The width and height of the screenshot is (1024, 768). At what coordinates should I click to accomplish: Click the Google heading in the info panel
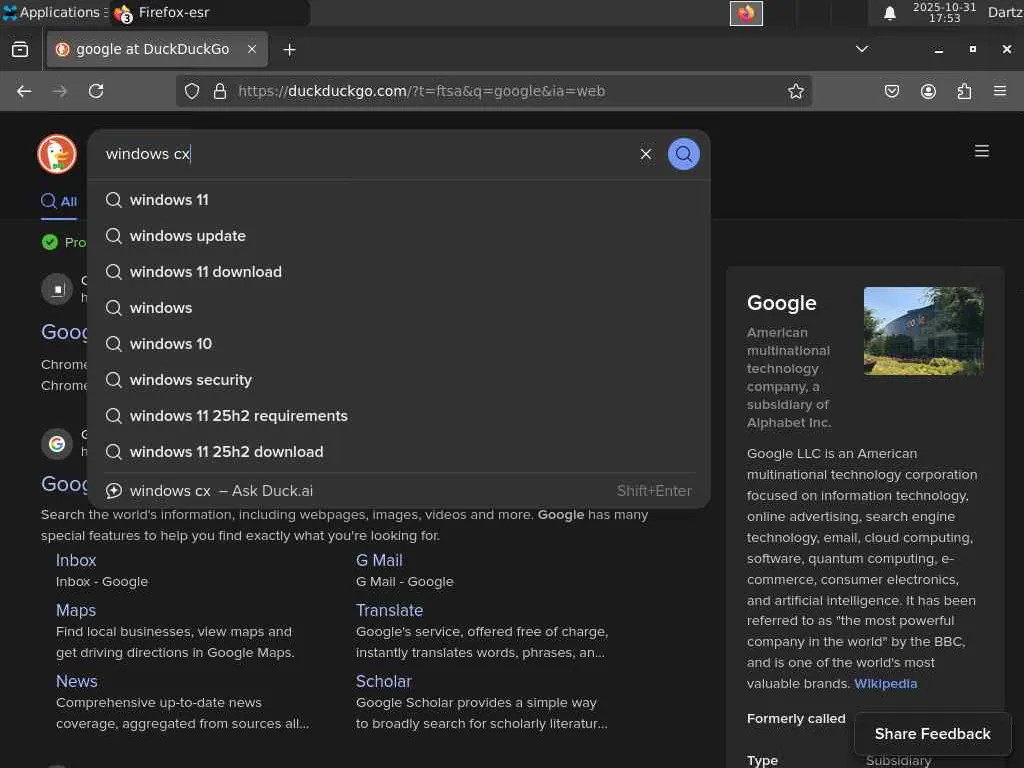click(781, 303)
